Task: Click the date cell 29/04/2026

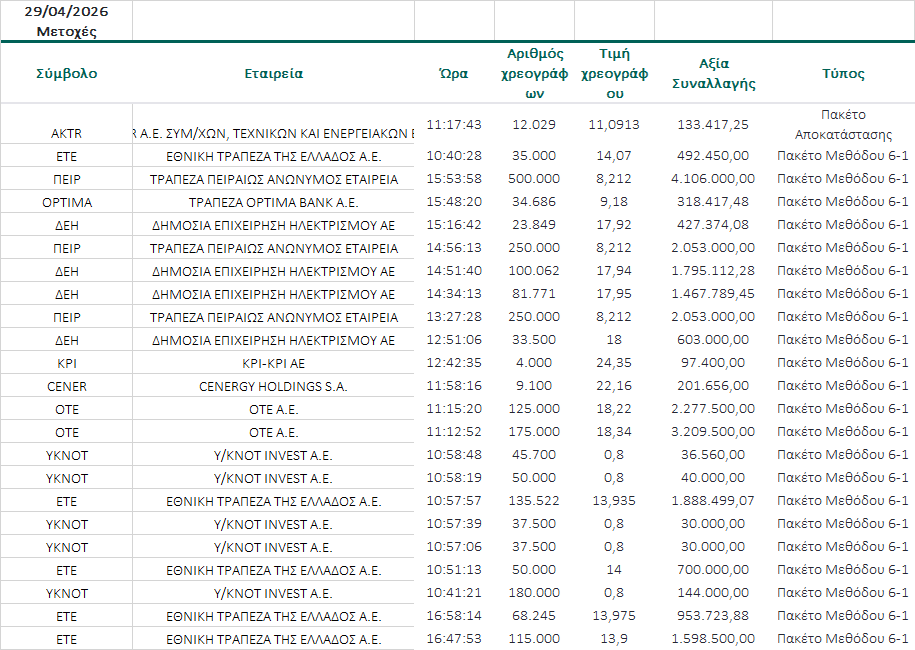Action: coord(66,12)
